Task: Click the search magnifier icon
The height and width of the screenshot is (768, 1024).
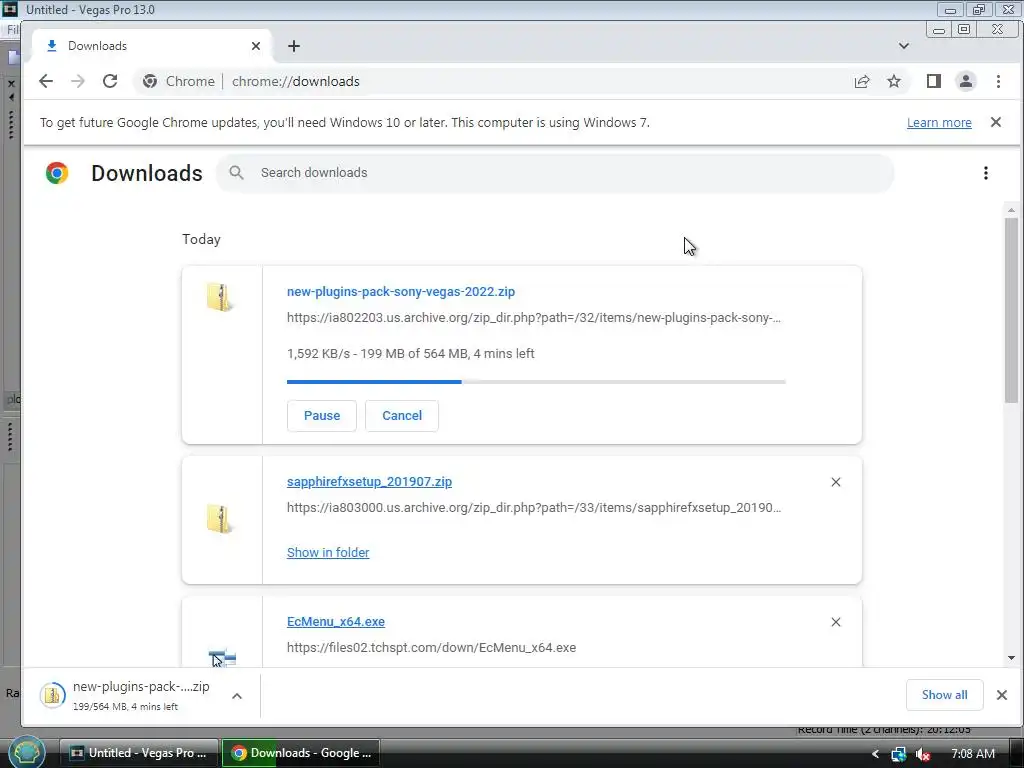Action: 236,172
